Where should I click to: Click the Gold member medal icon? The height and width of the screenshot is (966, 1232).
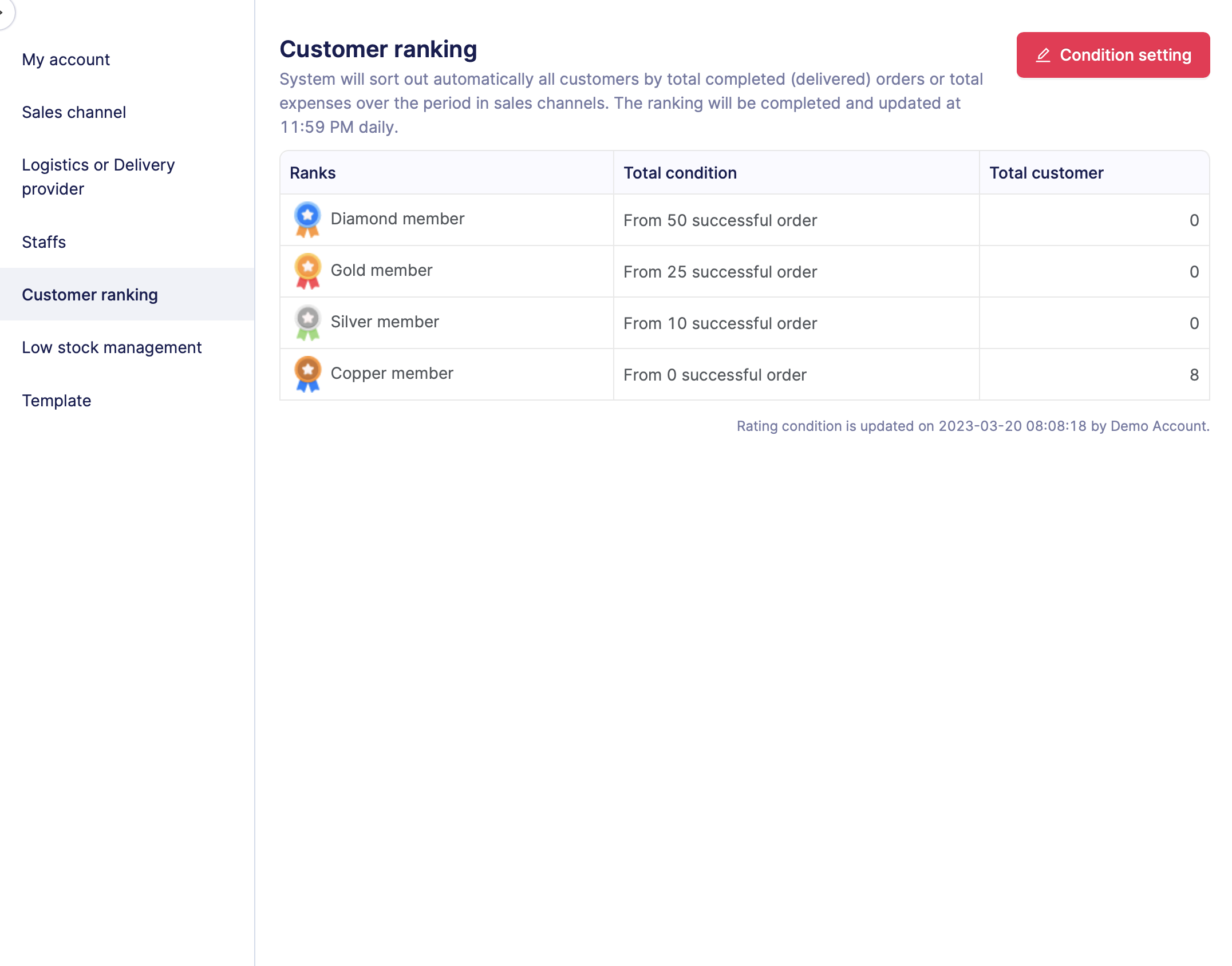(307, 271)
